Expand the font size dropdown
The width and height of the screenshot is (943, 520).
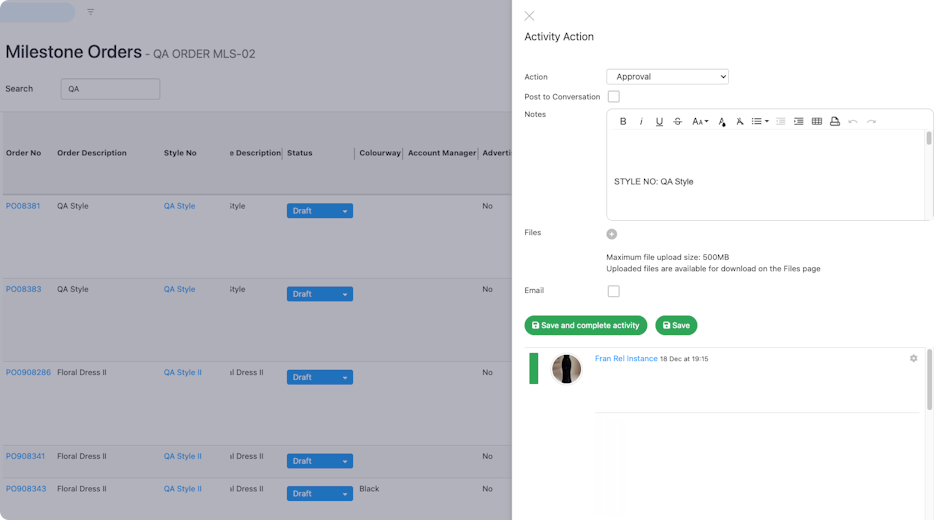tap(700, 121)
